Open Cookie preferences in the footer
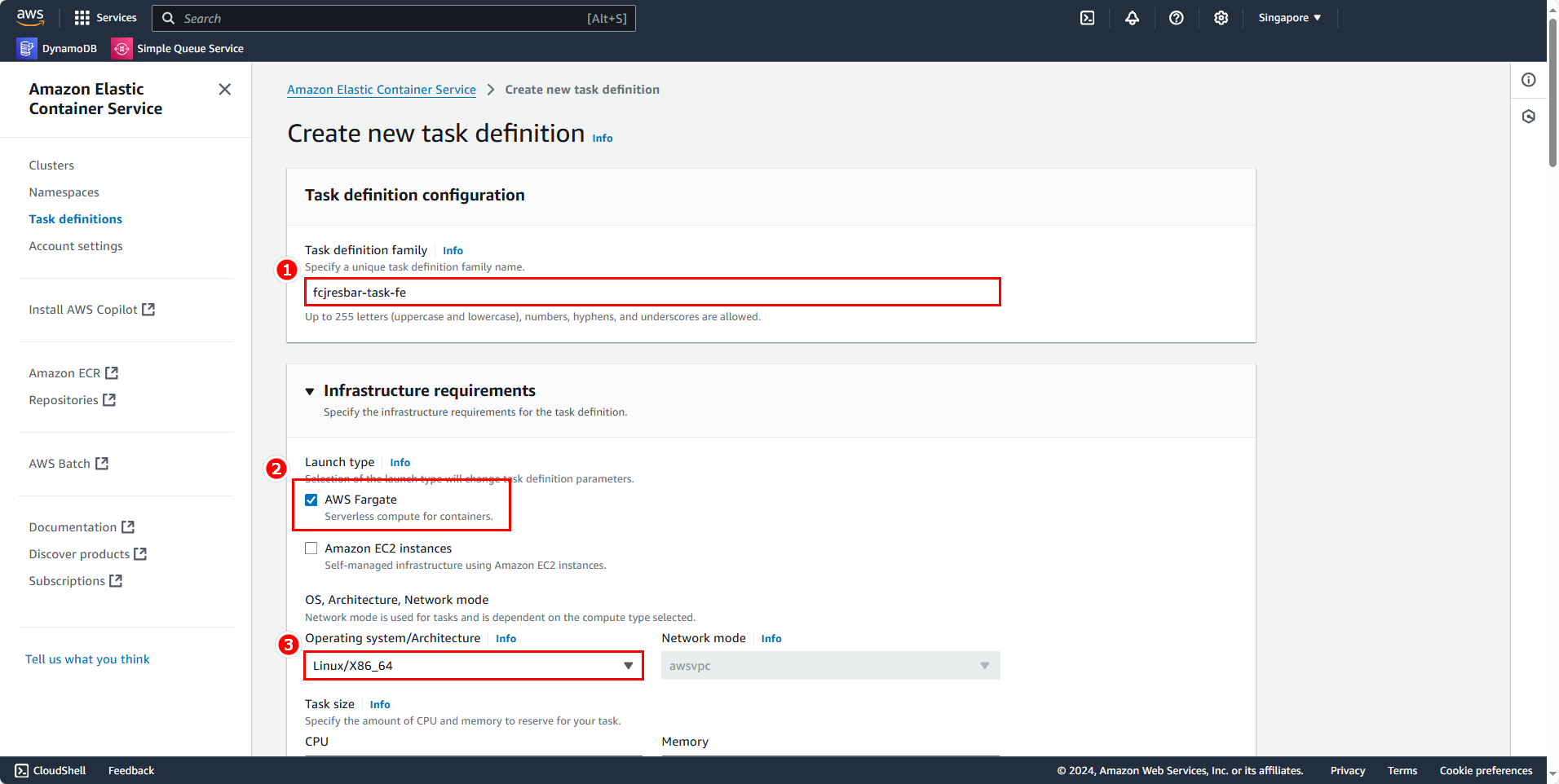The width and height of the screenshot is (1559, 784). point(1486,771)
